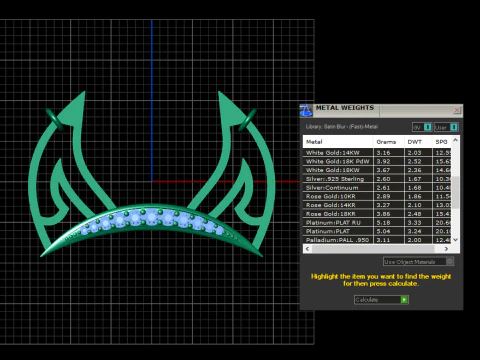Click the vertical scrollbar thumb
This screenshot has height=360, width=480.
coord(456,192)
